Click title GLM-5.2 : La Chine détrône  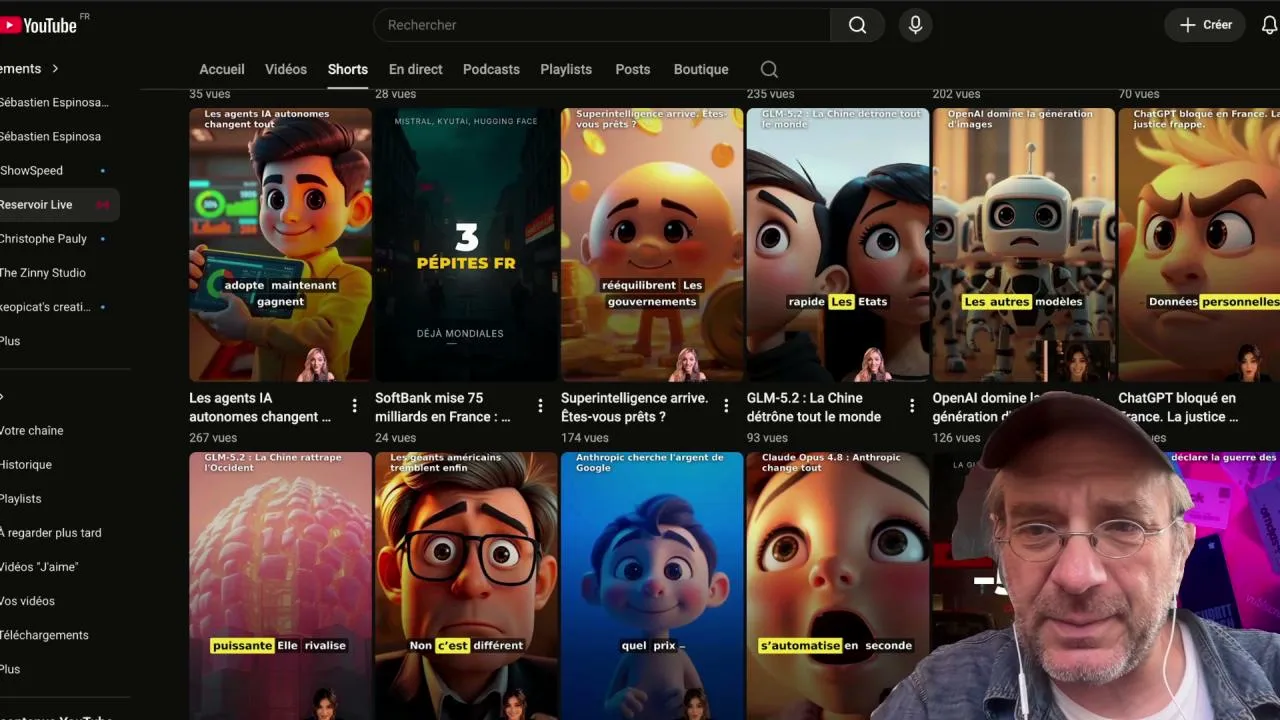click(x=814, y=407)
